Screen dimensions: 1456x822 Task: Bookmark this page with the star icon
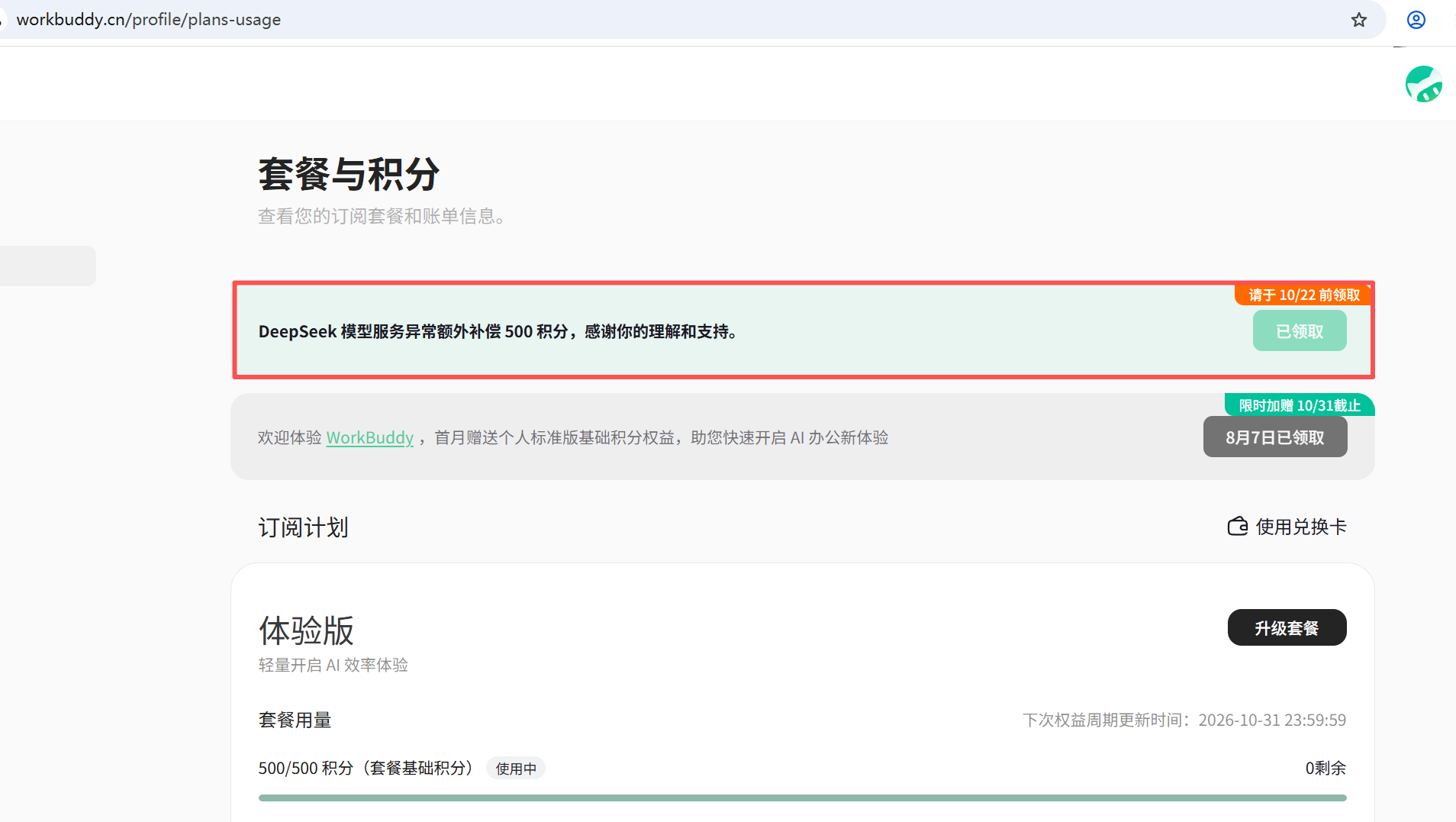click(x=1359, y=20)
